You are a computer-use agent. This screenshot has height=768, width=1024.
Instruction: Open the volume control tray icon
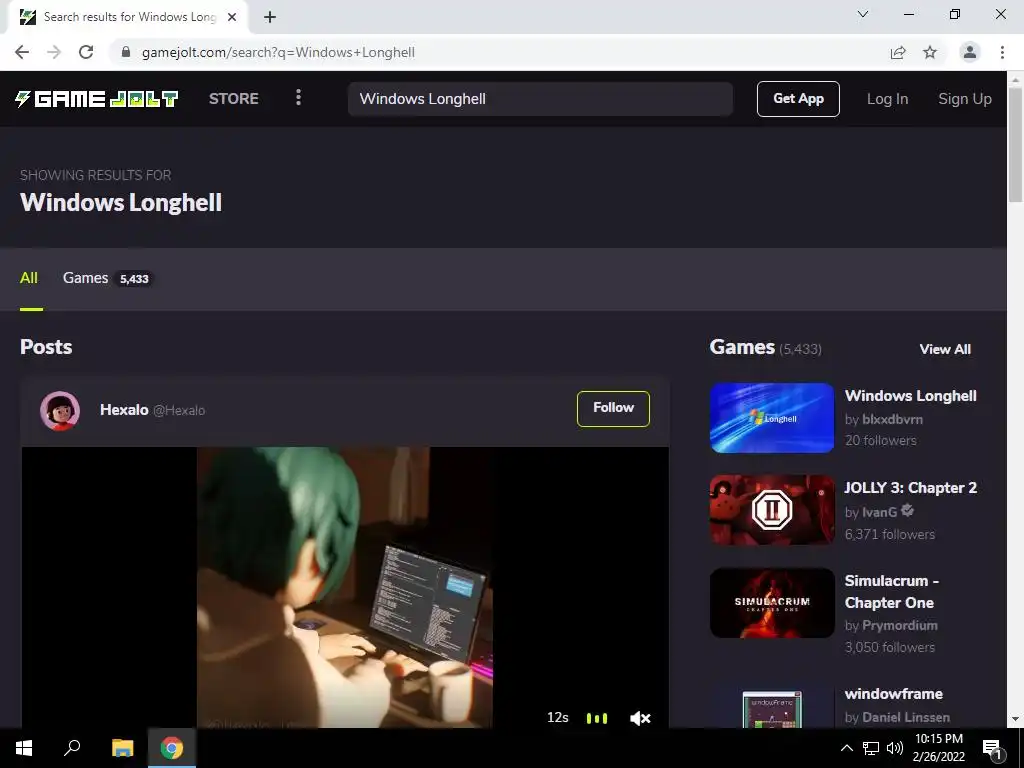pyautogui.click(x=895, y=748)
